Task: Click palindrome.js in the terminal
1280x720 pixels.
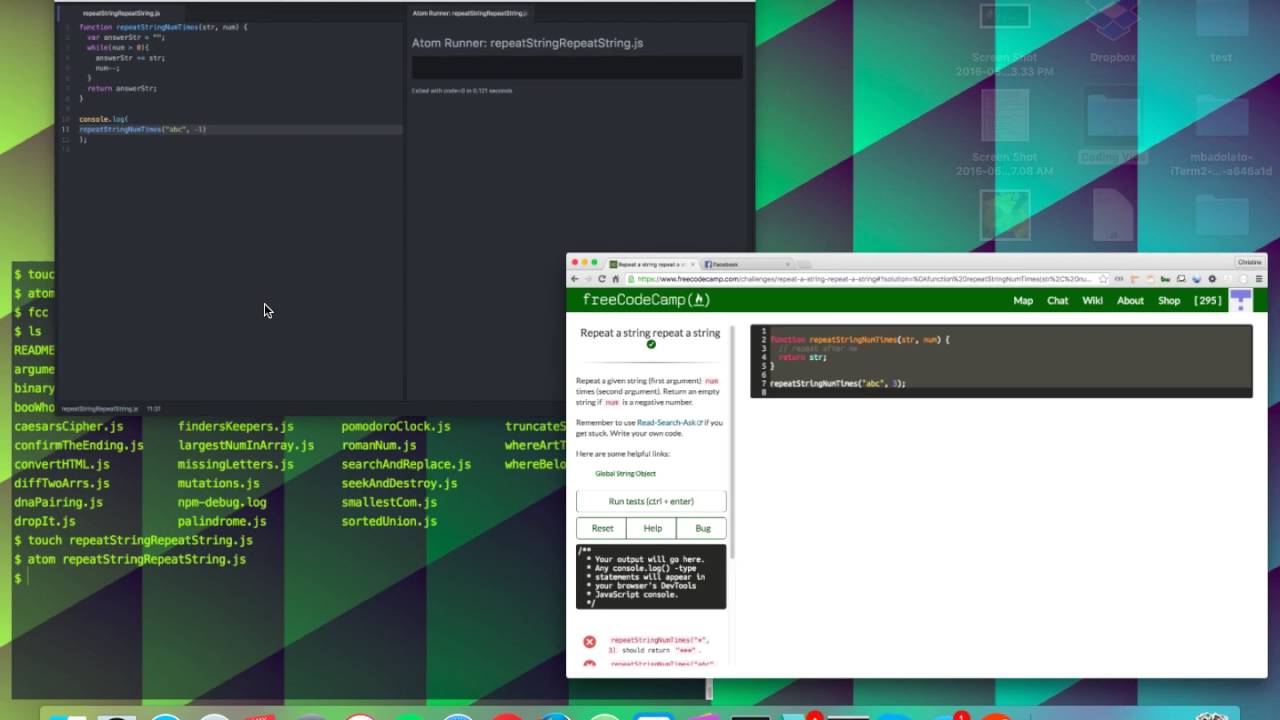Action: point(222,521)
